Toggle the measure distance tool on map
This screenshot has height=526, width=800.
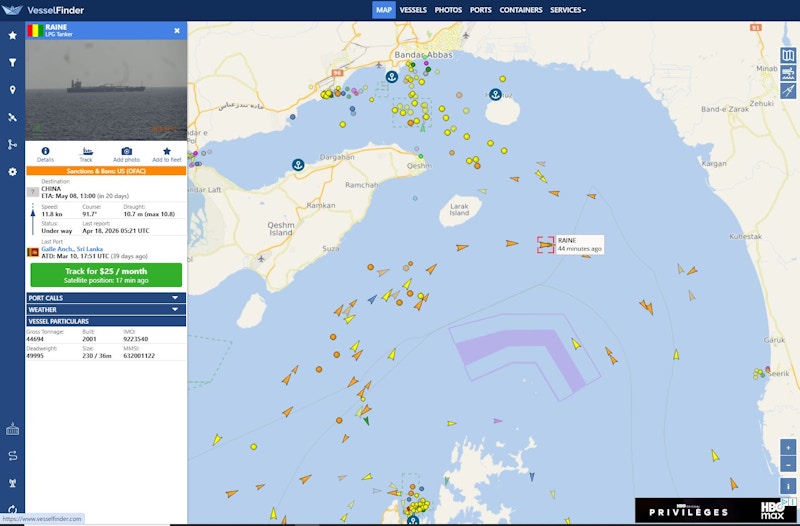click(788, 91)
